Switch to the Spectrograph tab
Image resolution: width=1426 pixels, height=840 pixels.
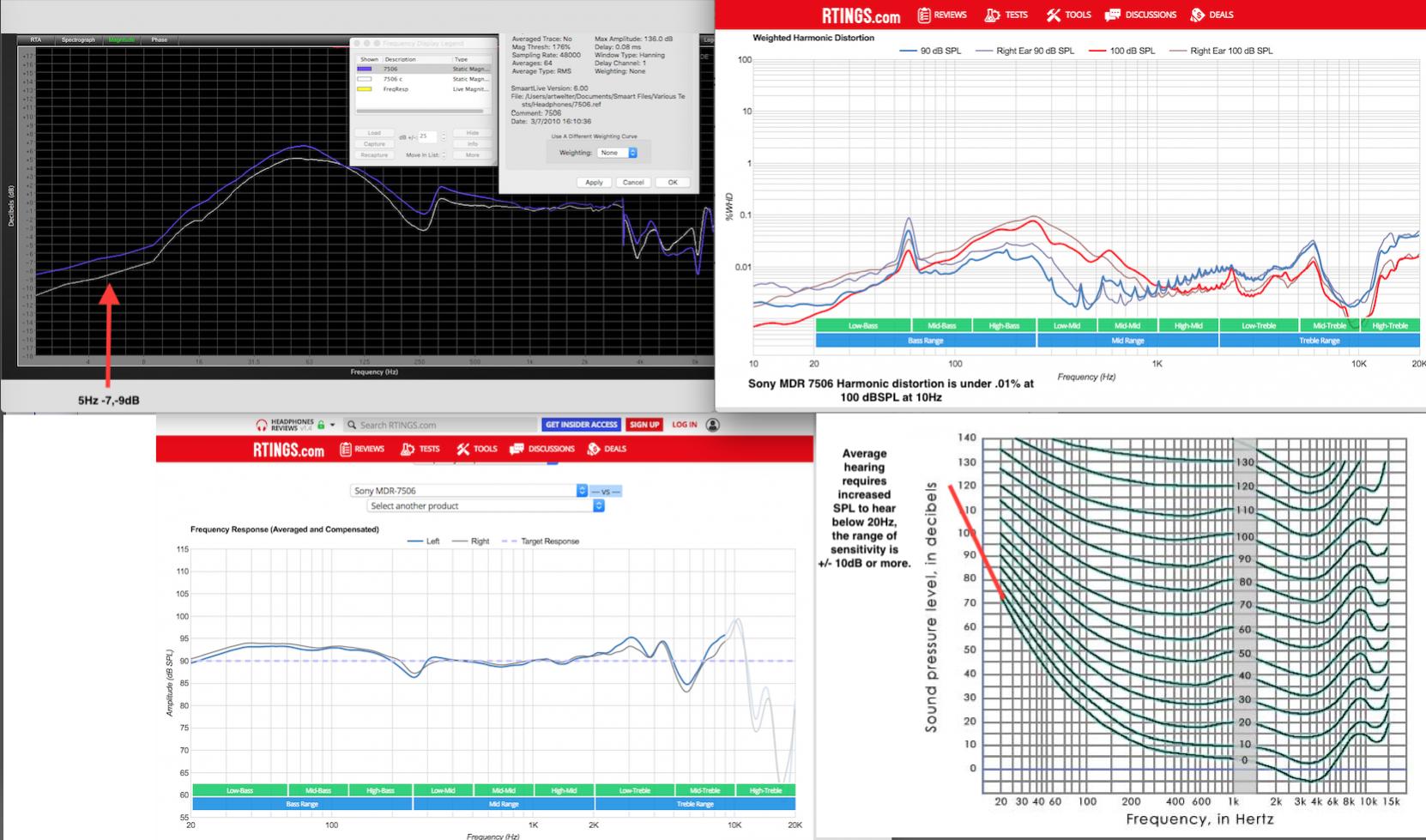pyautogui.click(x=78, y=39)
